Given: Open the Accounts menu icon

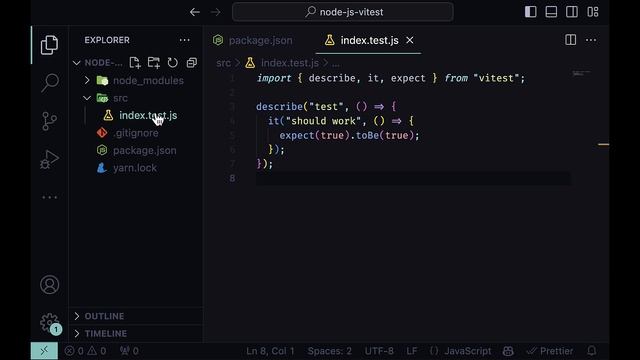Looking at the screenshot, I should pyautogui.click(x=49, y=284).
